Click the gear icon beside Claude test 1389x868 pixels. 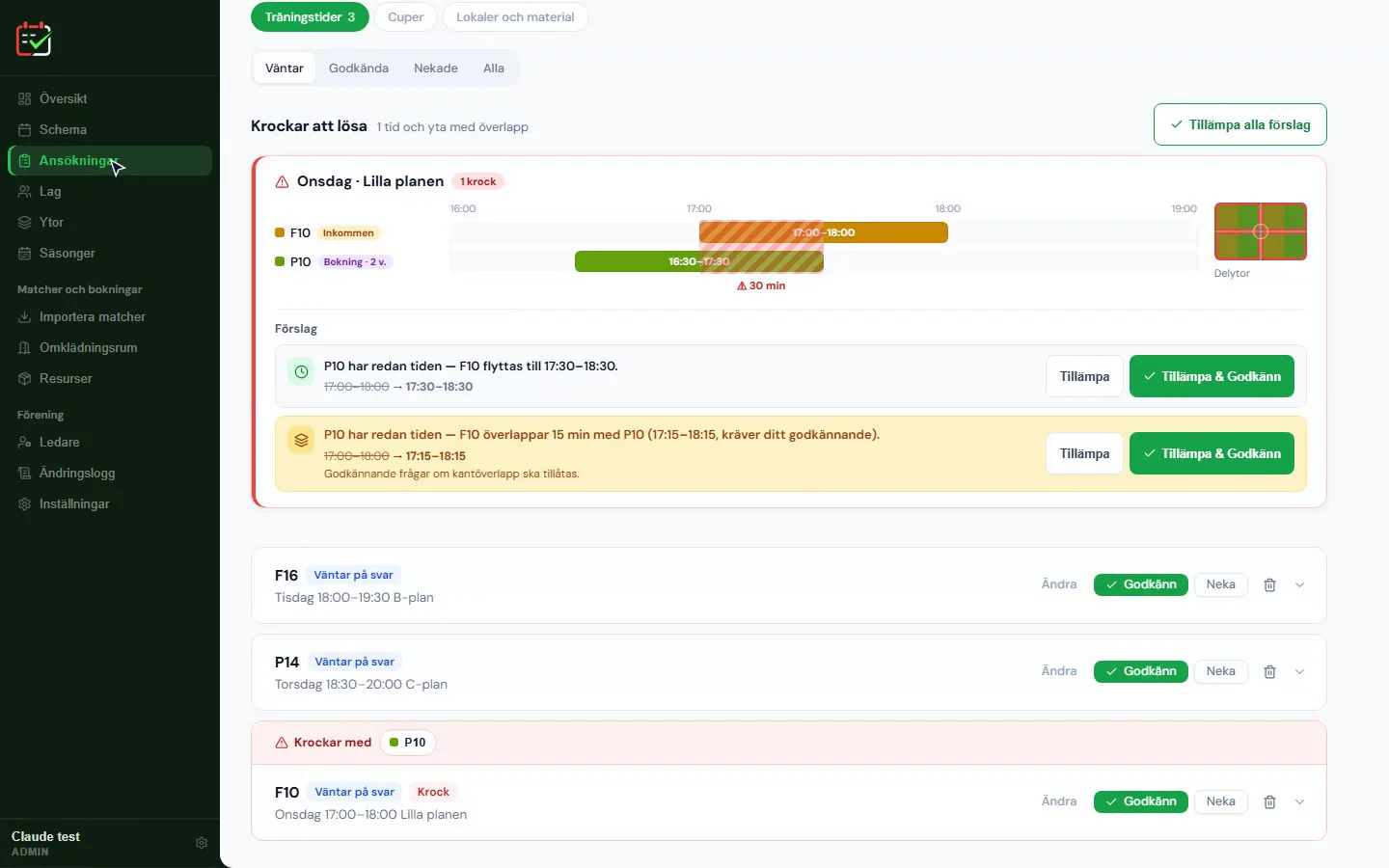[202, 843]
